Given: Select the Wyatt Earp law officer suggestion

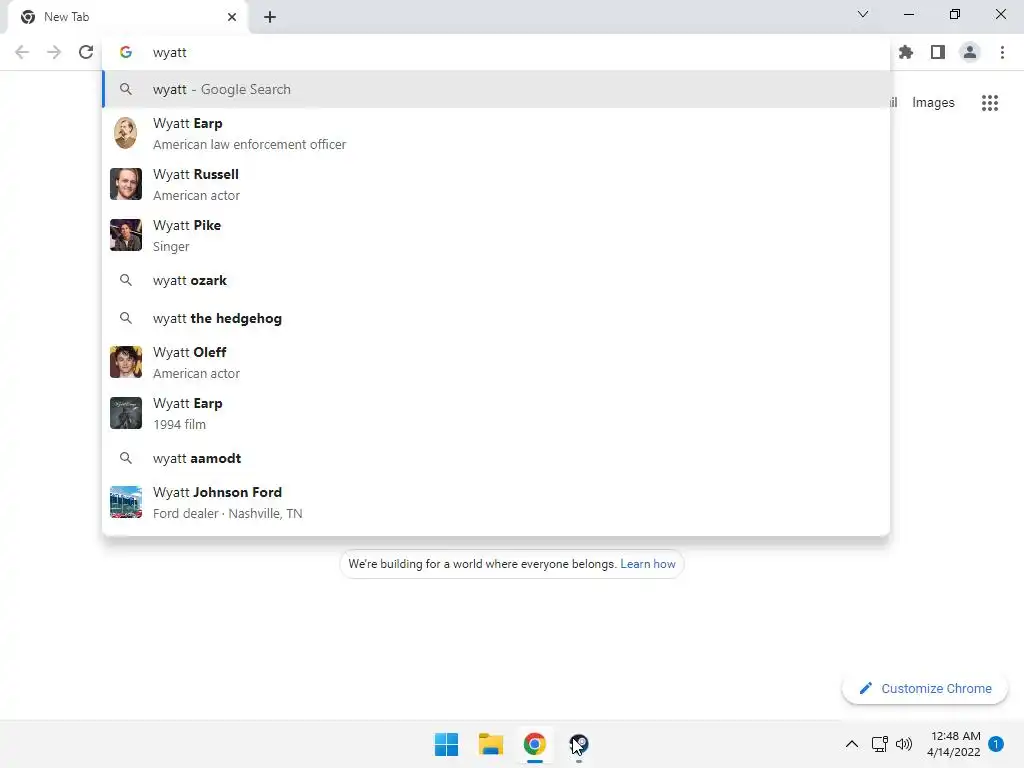Looking at the screenshot, I should 496,133.
